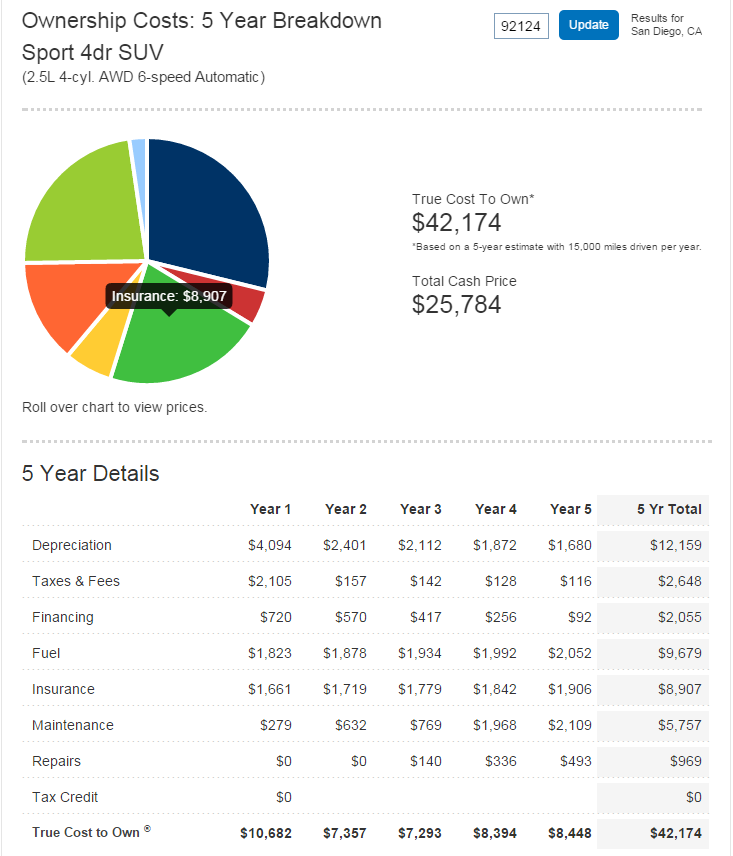Click the Tax Credit row label

coord(65,798)
